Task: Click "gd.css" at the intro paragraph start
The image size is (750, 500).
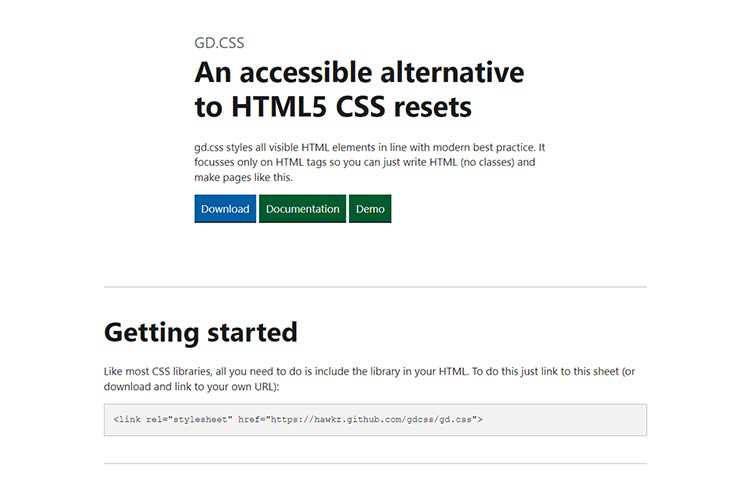Action: (213, 147)
